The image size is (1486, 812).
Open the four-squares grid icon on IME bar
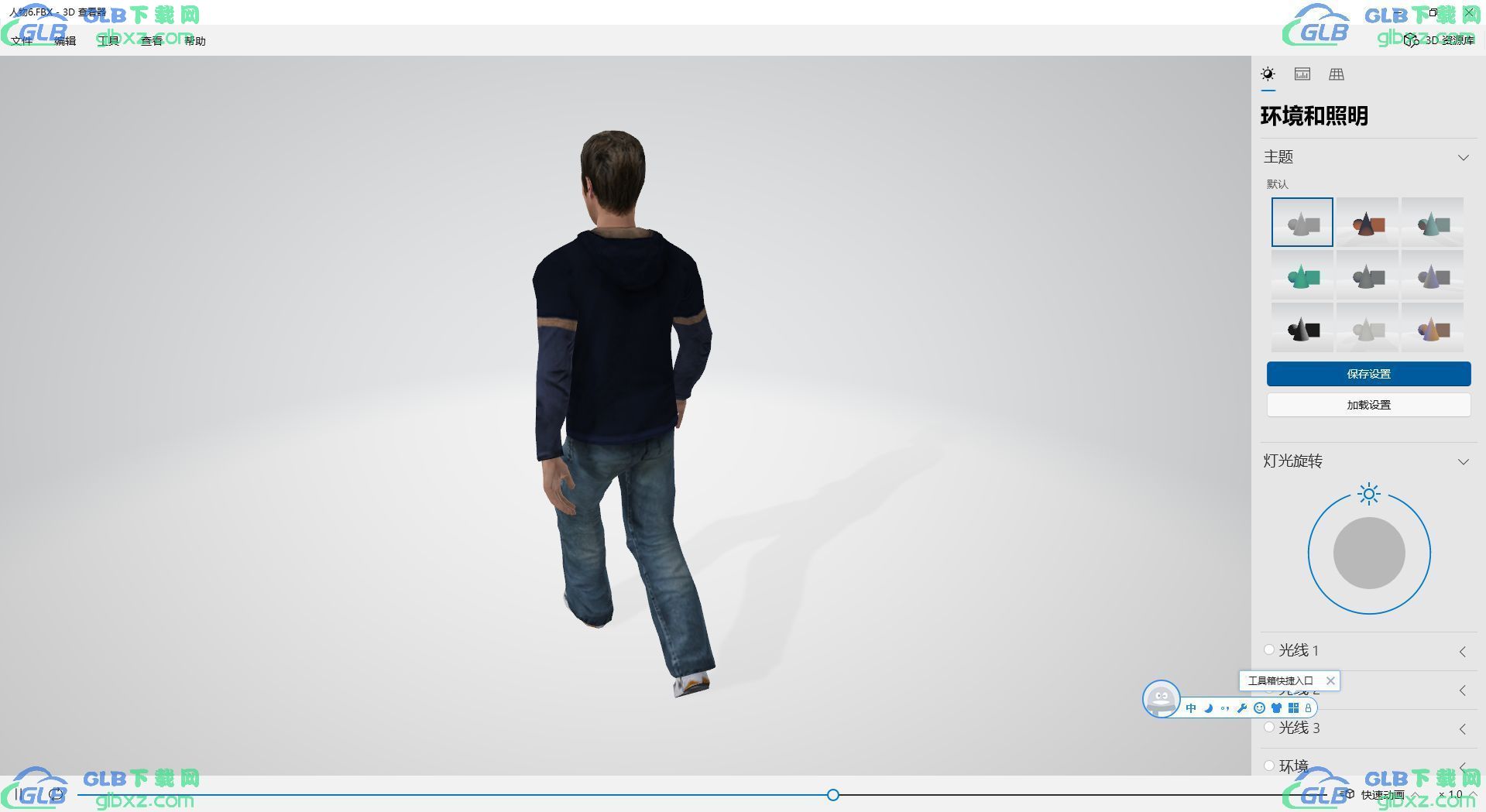1293,708
